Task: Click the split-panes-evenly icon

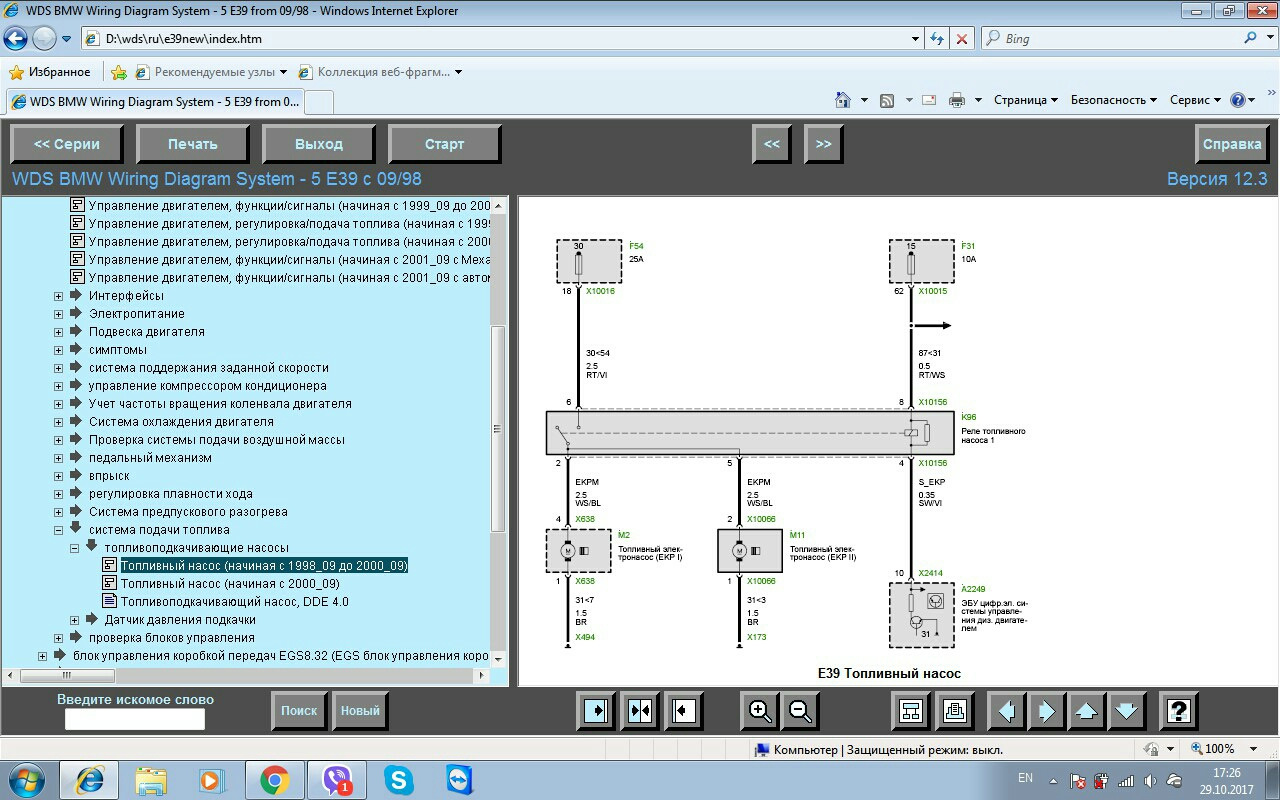Action: tap(640, 711)
